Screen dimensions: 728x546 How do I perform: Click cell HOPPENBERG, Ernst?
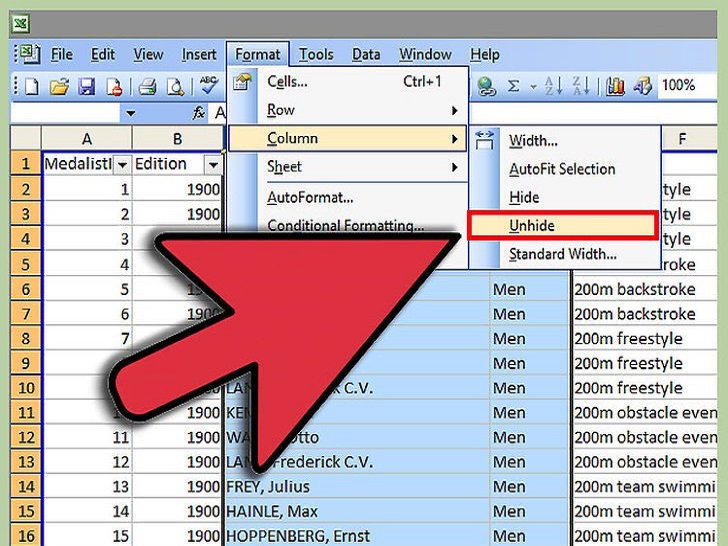click(x=357, y=535)
